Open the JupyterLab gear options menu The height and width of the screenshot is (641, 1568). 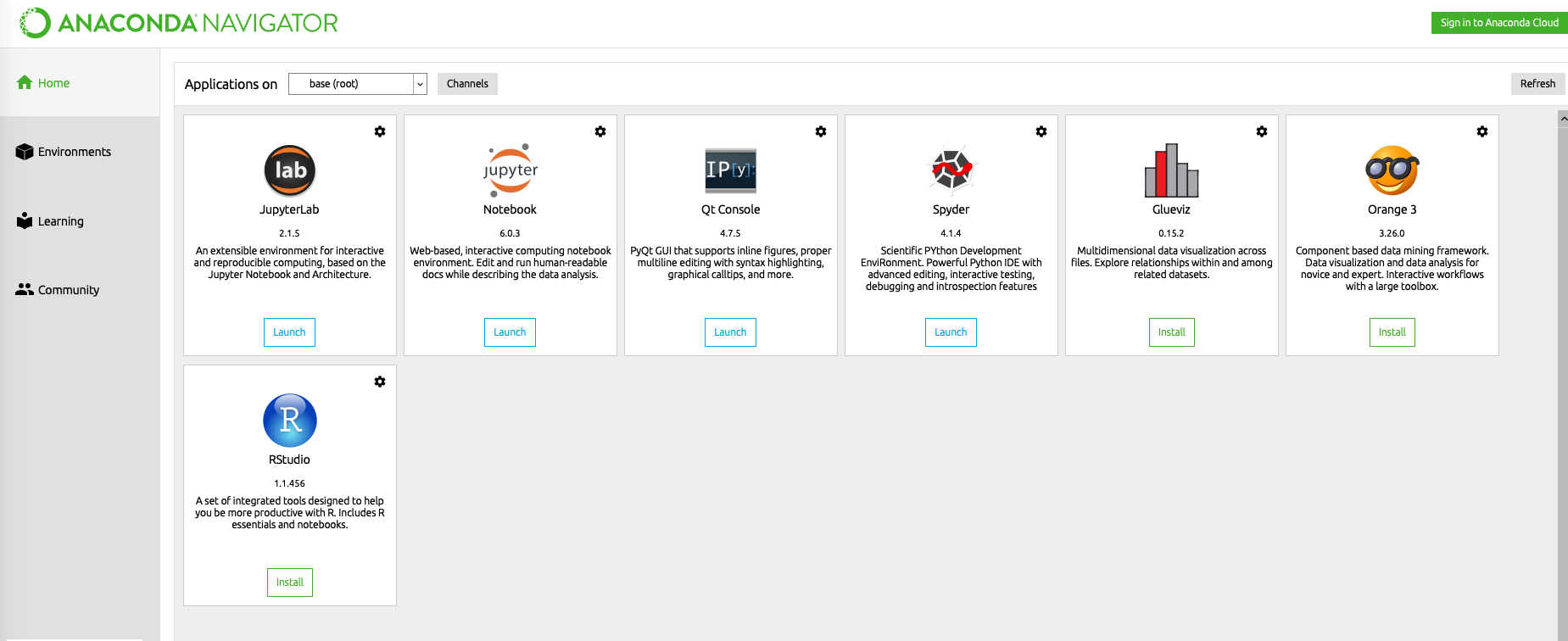click(x=380, y=131)
